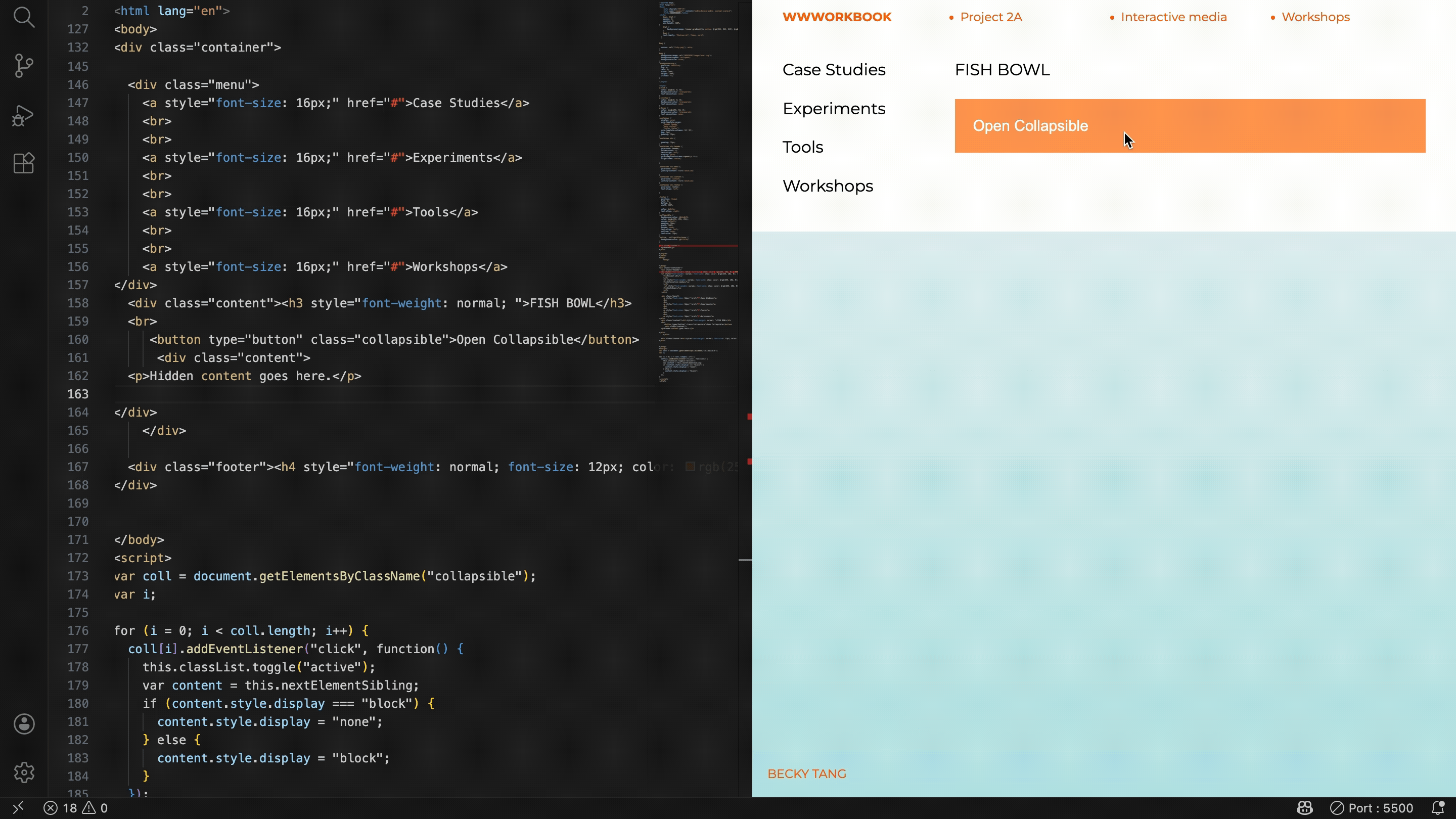This screenshot has height=819, width=1456.
Task: Click the remote window indicator icon
Action: pyautogui.click(x=18, y=808)
